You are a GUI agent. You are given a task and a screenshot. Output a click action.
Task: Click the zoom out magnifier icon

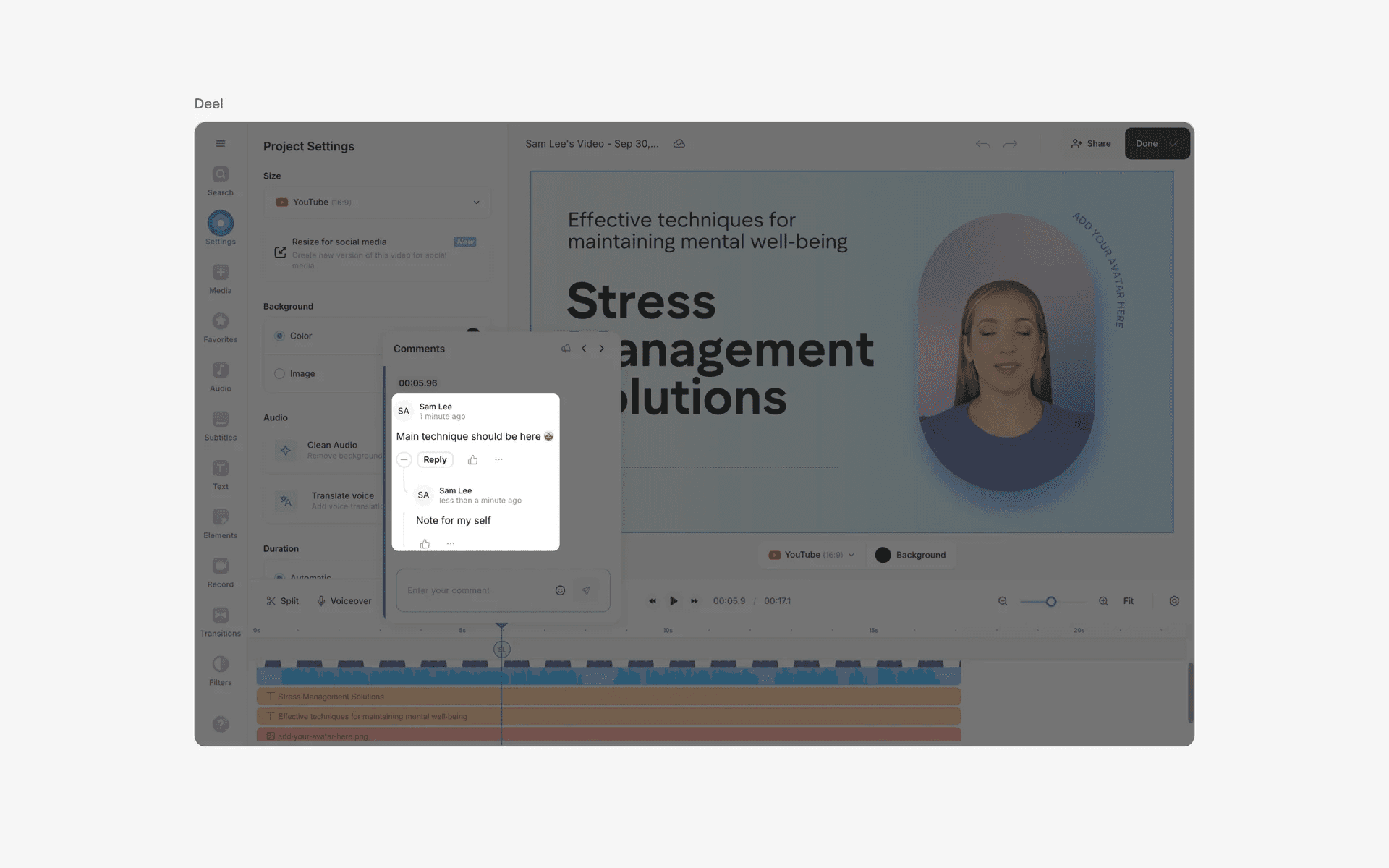1003,601
